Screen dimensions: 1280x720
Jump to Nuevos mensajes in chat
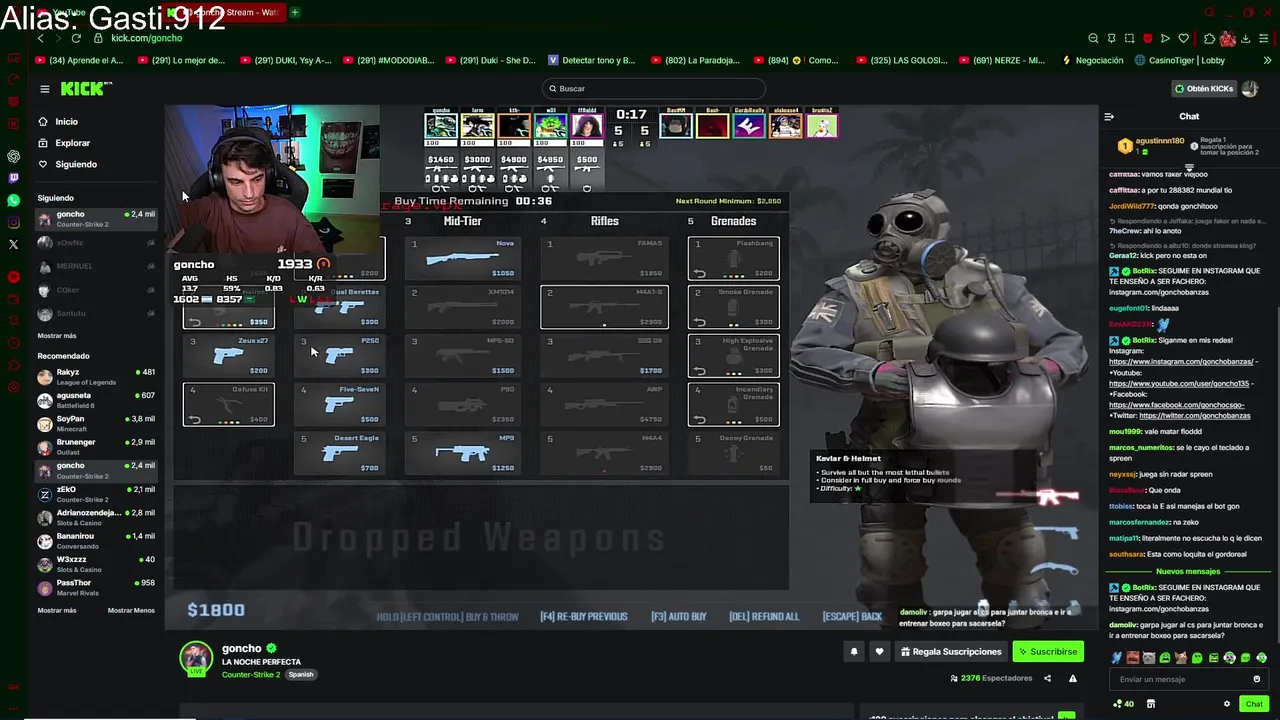coord(1187,572)
